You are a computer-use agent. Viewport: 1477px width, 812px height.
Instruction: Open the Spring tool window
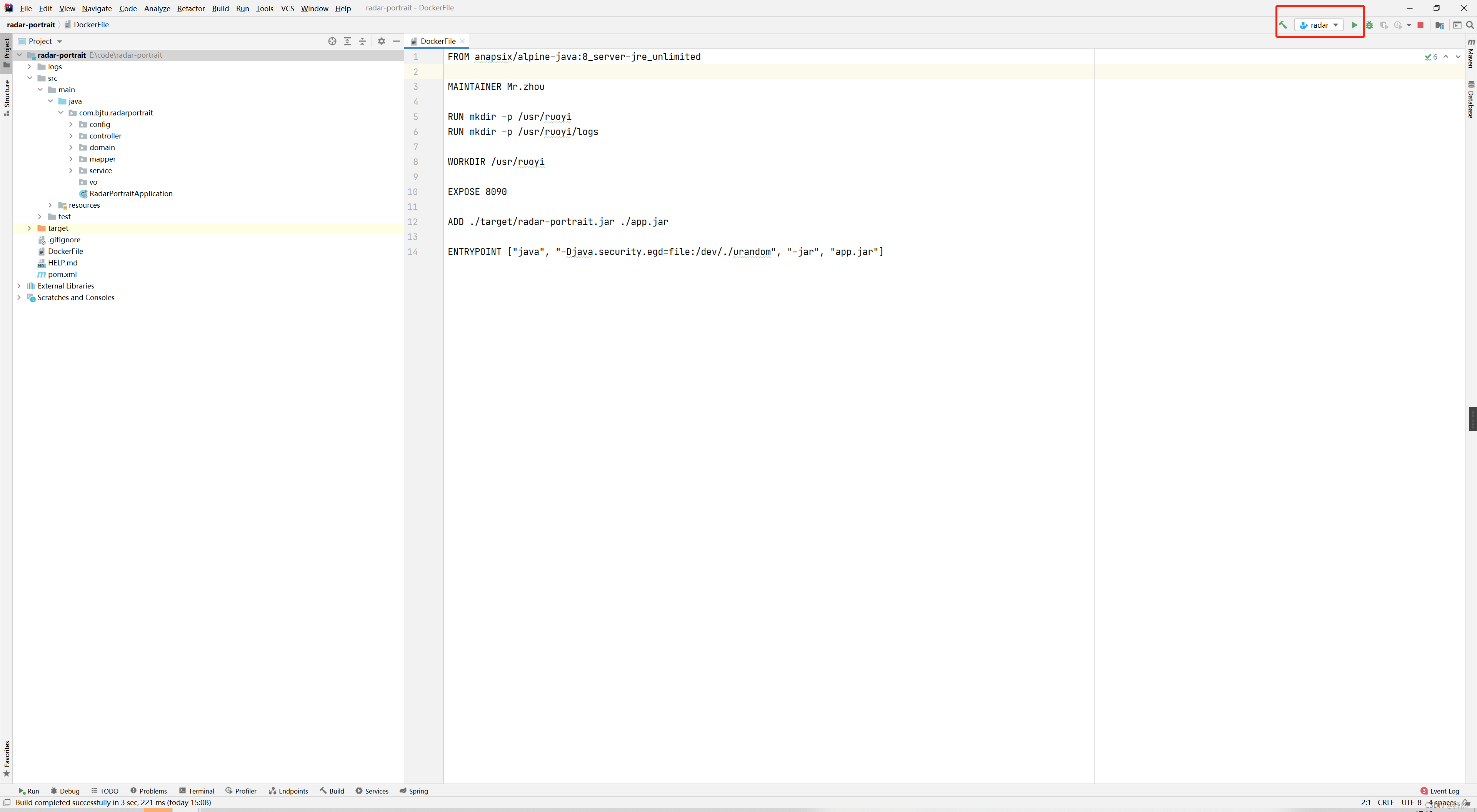pos(413,791)
